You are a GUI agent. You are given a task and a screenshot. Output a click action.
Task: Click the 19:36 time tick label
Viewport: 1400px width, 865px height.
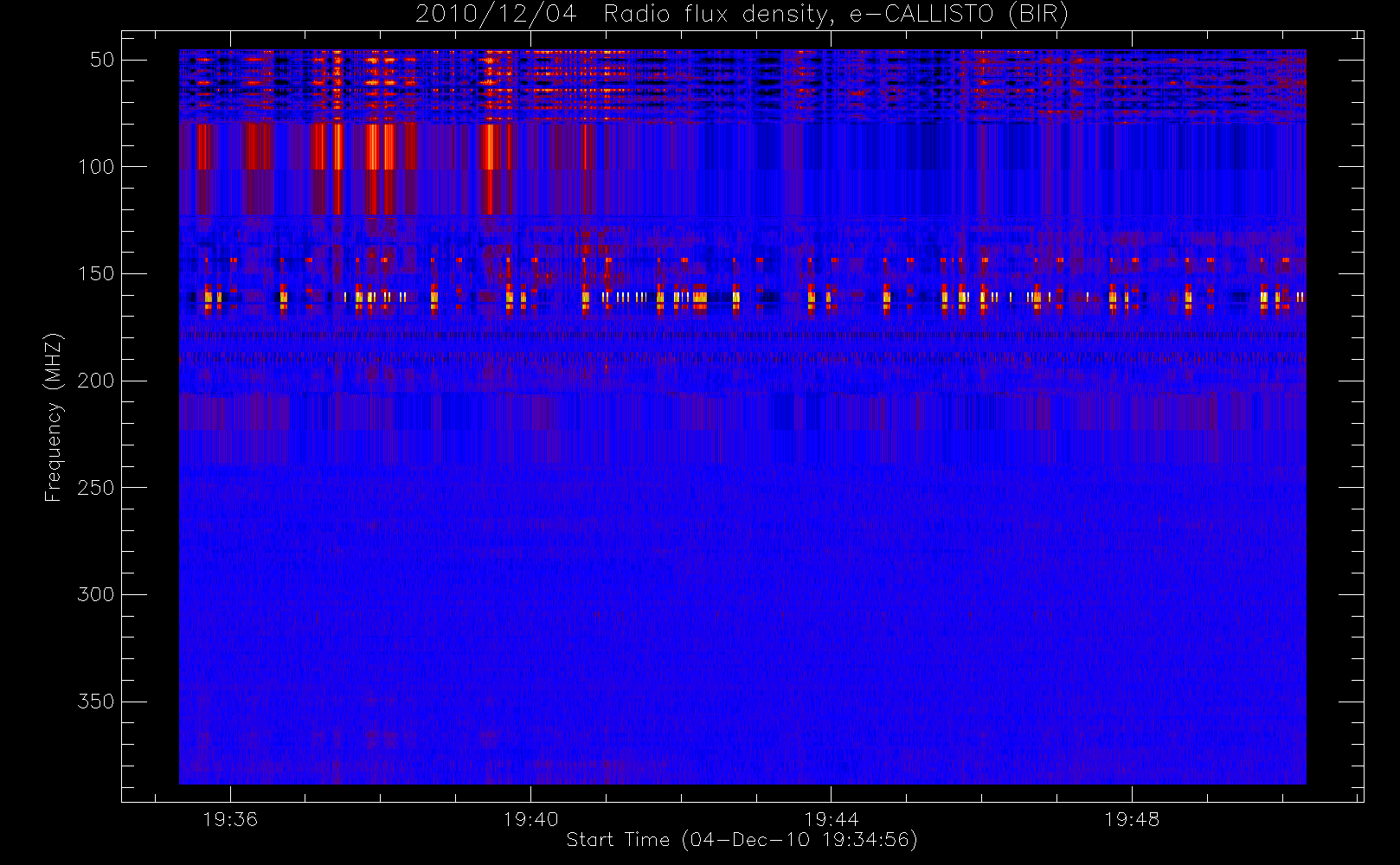[230, 819]
